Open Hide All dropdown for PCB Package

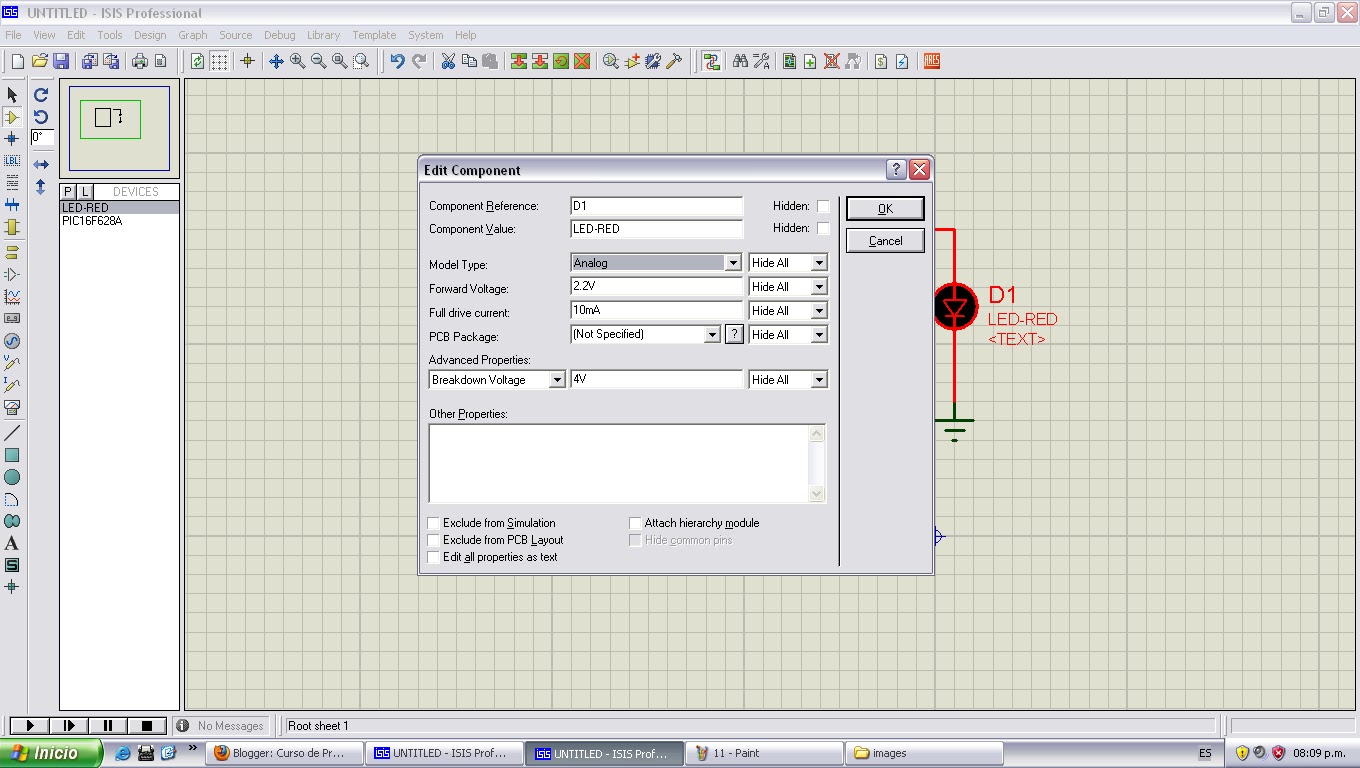[819, 335]
